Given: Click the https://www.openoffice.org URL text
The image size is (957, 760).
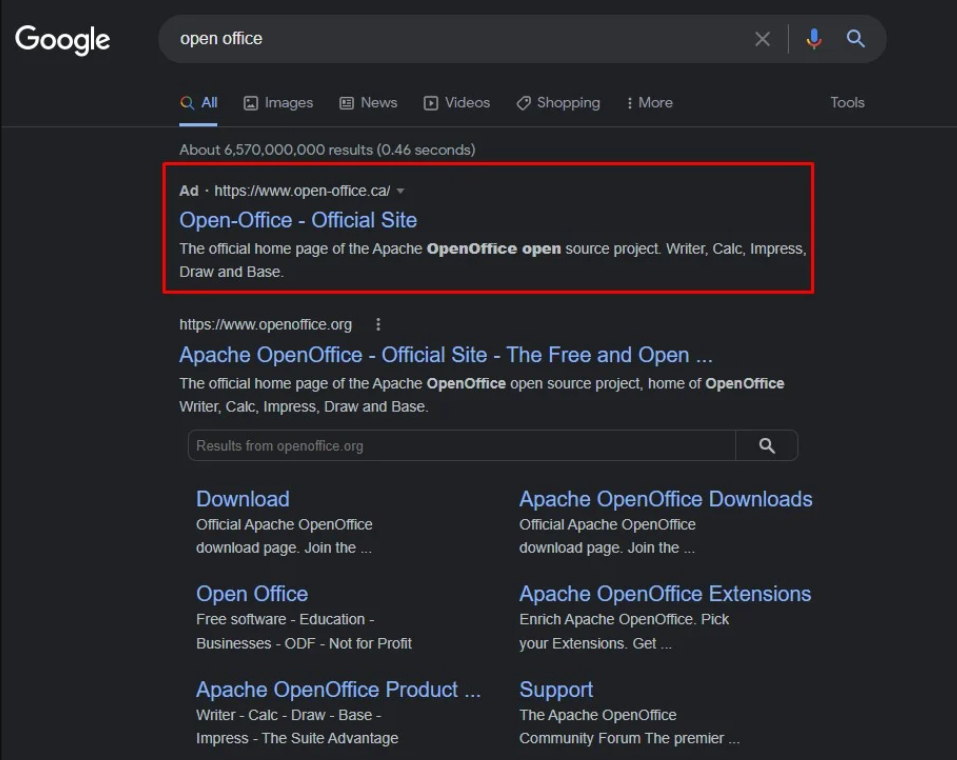Looking at the screenshot, I should 265,325.
